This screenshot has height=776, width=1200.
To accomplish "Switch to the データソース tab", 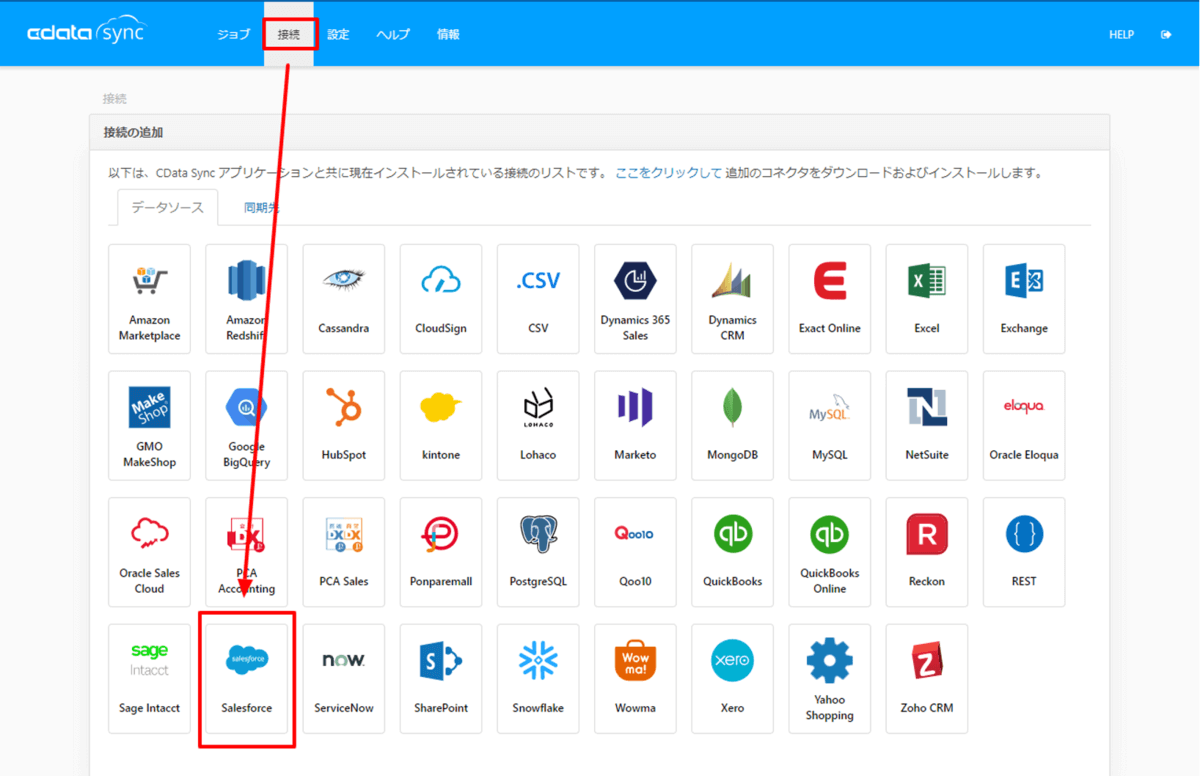I will point(168,208).
